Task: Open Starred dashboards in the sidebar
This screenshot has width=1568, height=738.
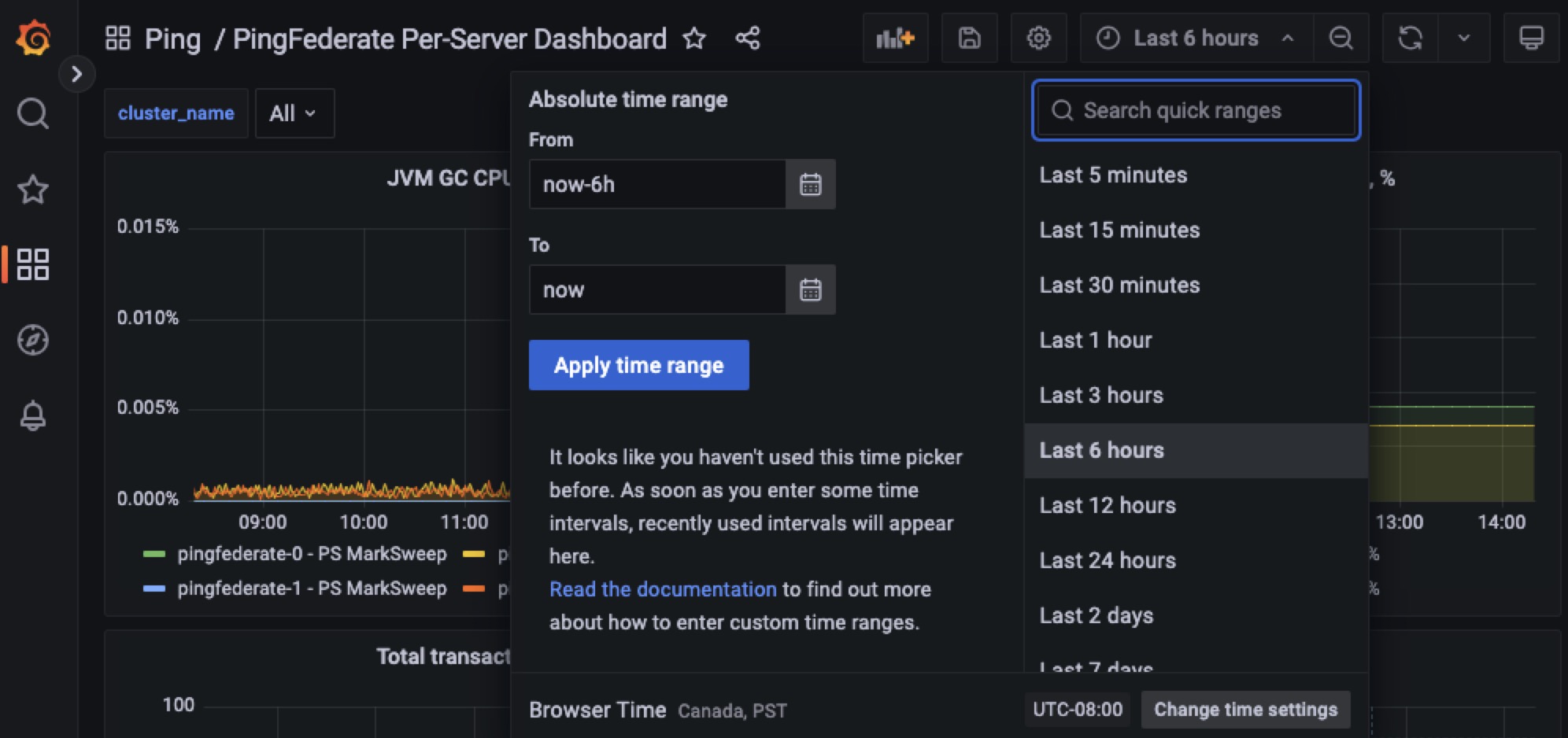Action: (33, 189)
